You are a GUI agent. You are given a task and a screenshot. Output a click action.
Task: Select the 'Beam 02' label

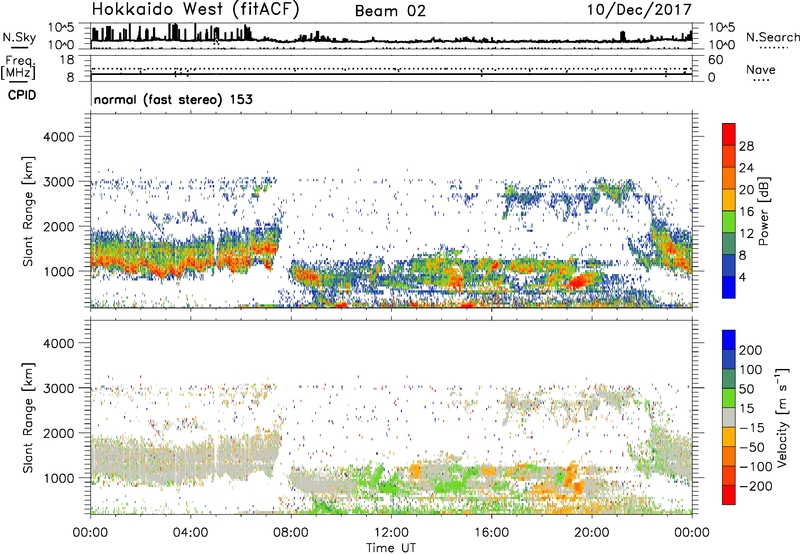(x=390, y=11)
